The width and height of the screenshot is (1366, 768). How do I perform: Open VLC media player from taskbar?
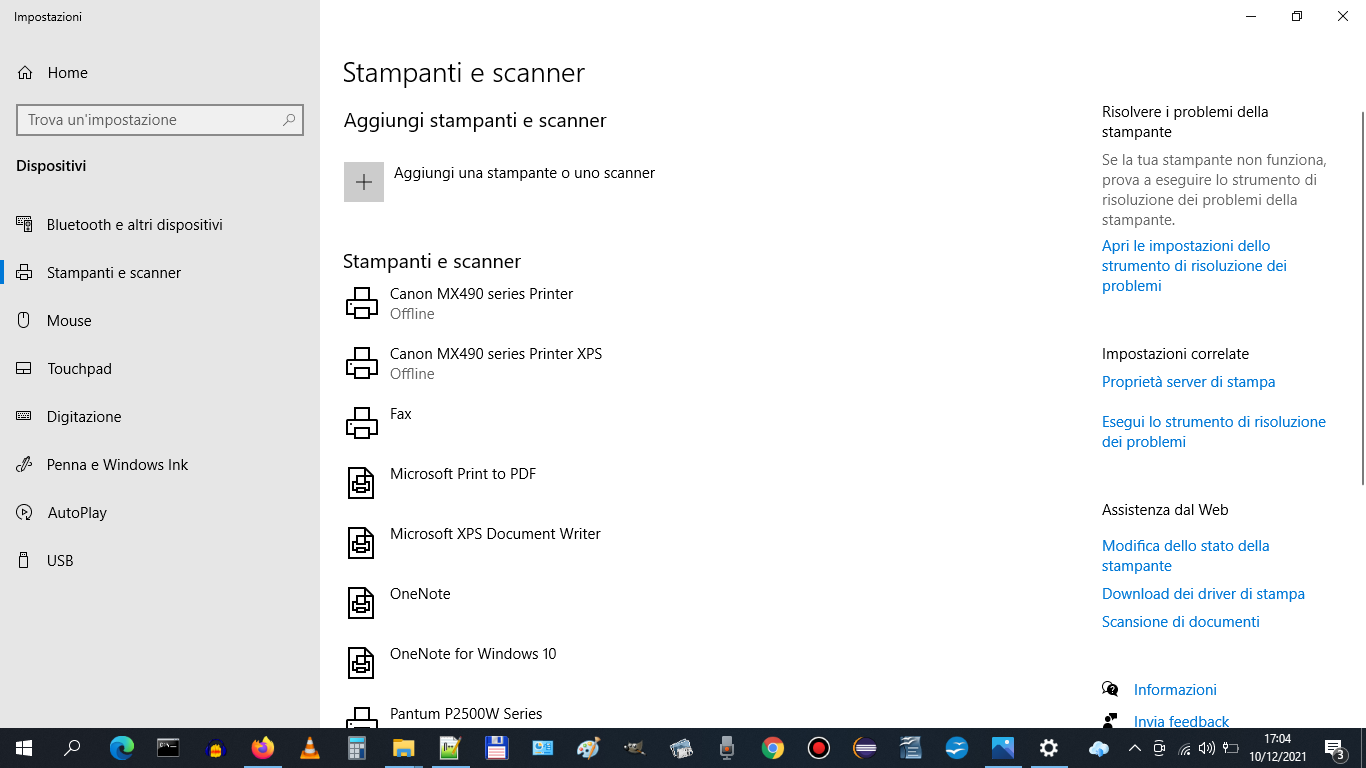point(310,748)
